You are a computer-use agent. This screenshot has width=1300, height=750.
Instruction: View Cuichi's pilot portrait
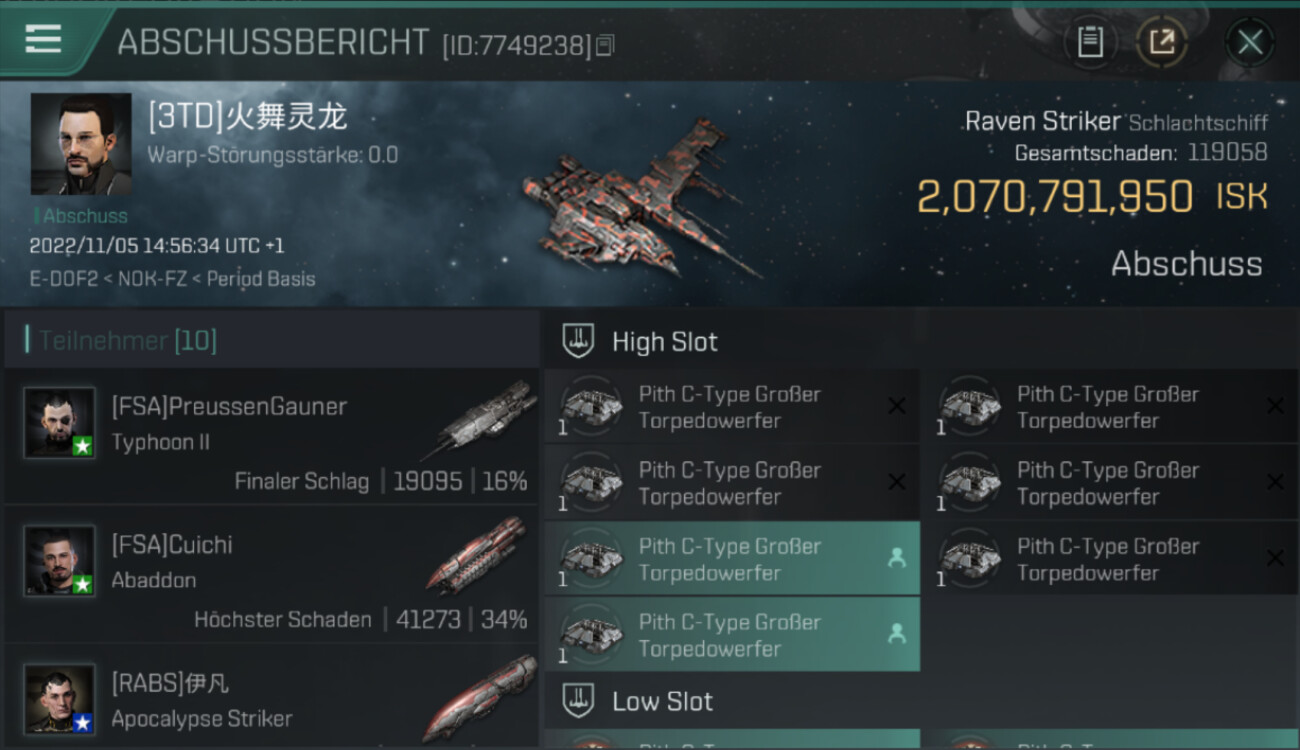[60, 562]
